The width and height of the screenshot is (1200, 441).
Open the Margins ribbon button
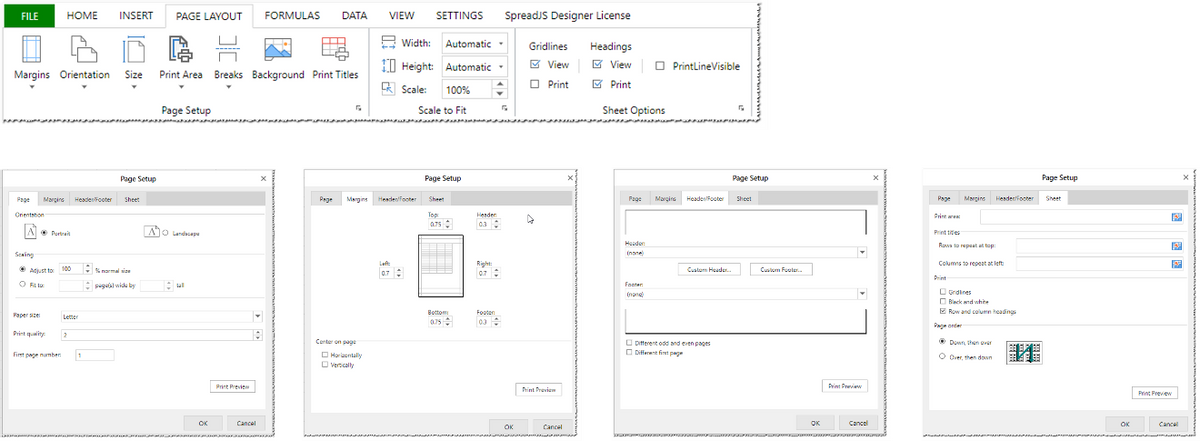[x=32, y=60]
